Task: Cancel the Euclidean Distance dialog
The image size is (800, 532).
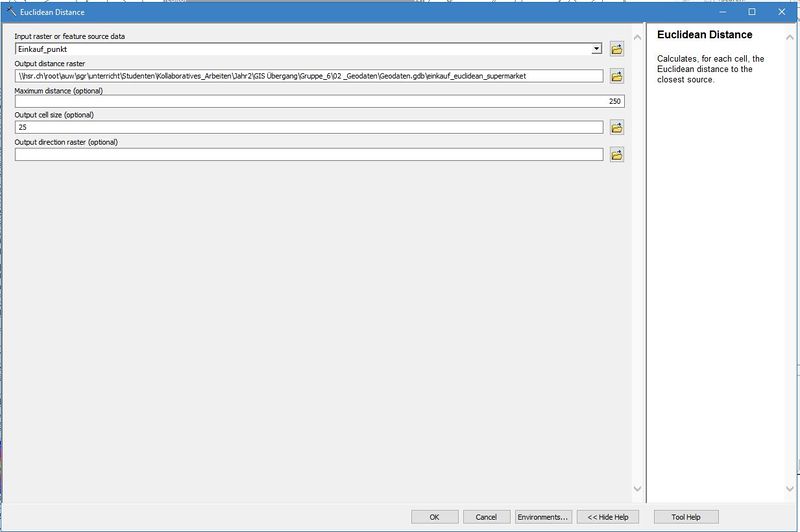Action: coord(486,517)
